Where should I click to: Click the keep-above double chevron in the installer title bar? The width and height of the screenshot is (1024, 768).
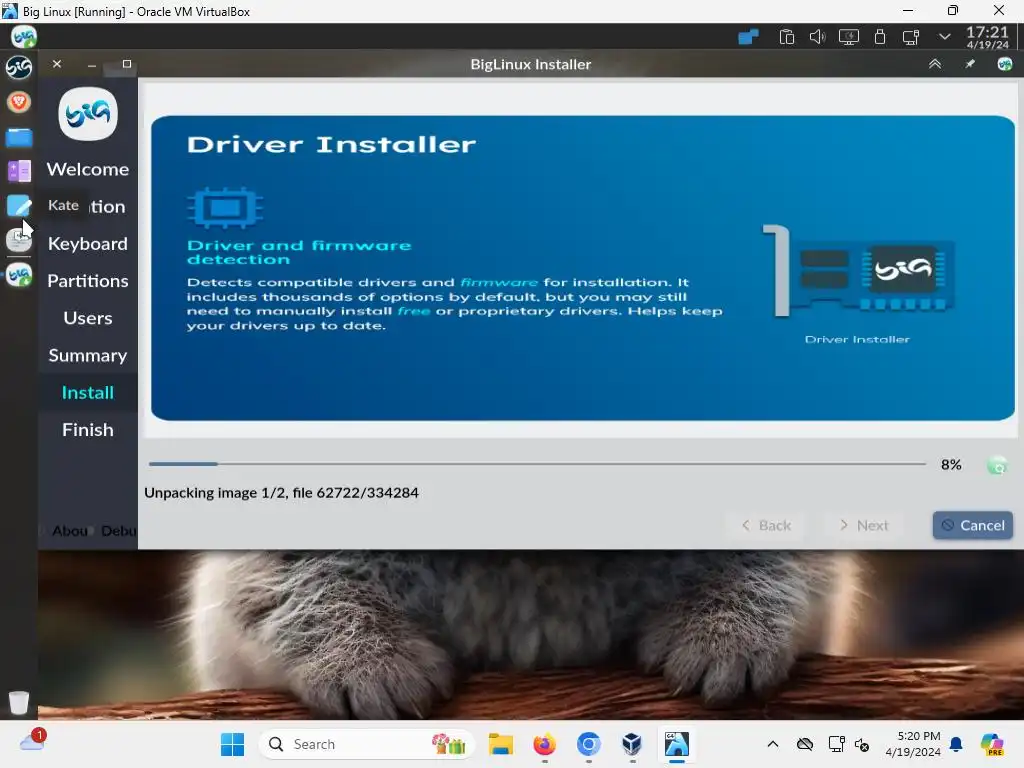(x=935, y=64)
